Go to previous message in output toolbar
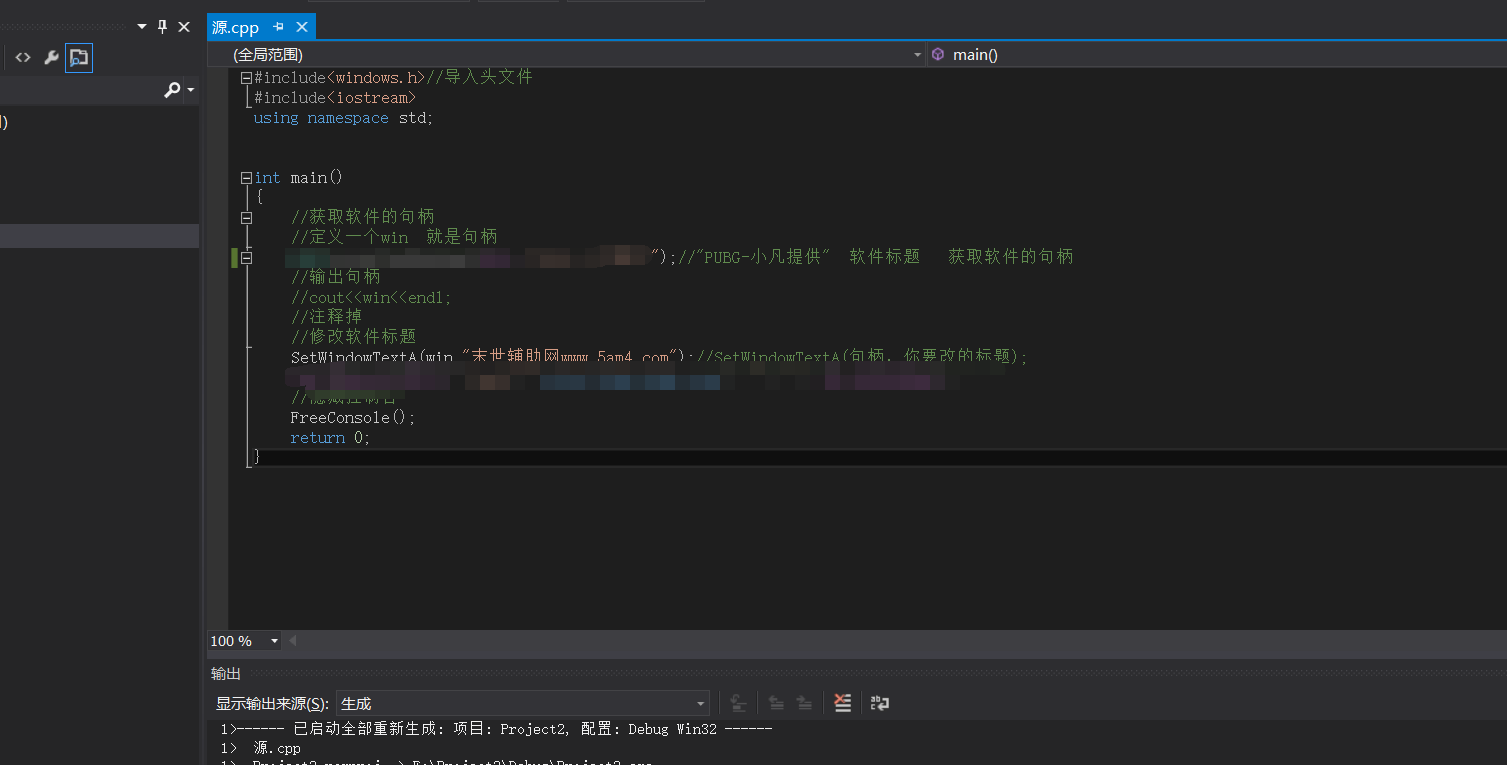This screenshot has height=765, width=1507. (776, 704)
